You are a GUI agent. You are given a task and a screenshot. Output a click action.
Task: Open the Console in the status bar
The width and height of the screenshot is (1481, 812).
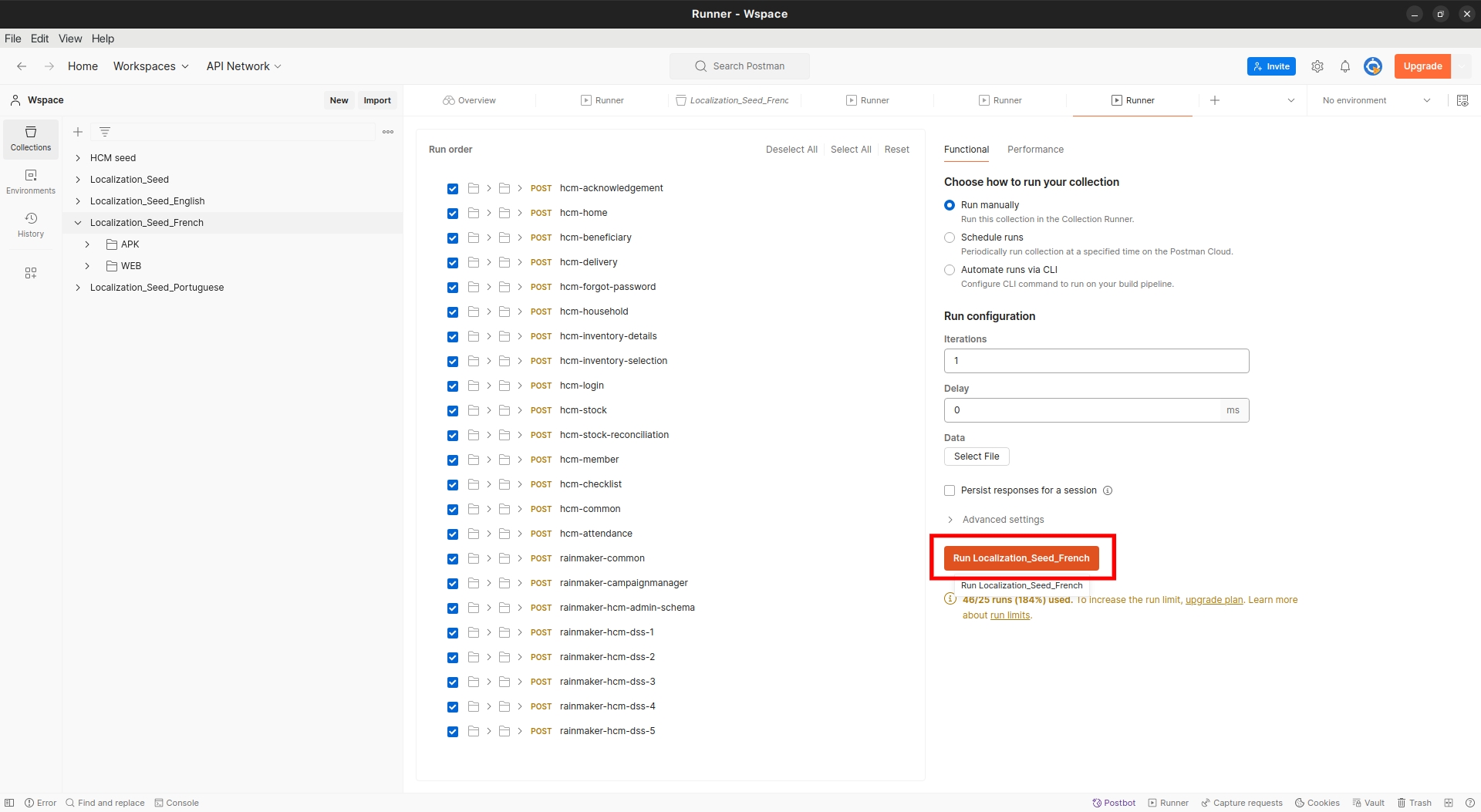(x=177, y=803)
